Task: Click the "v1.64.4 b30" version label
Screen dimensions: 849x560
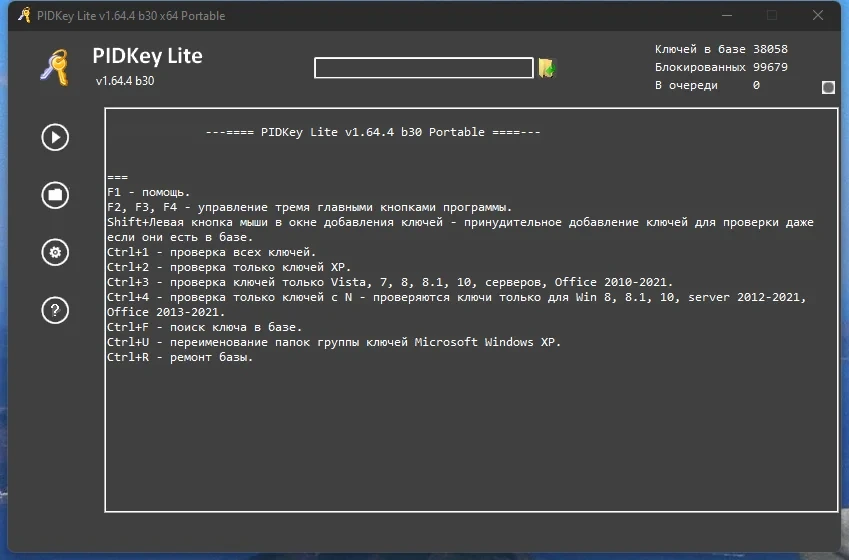Action: click(125, 81)
